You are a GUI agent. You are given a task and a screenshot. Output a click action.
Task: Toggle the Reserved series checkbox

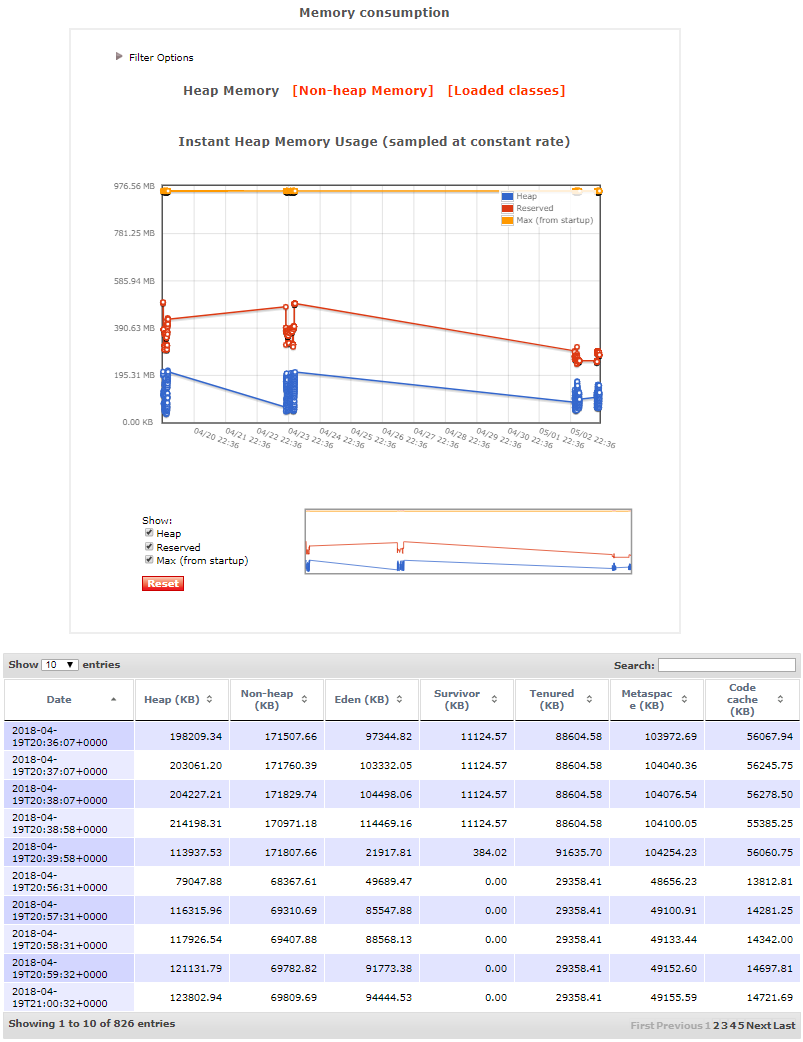(x=149, y=547)
